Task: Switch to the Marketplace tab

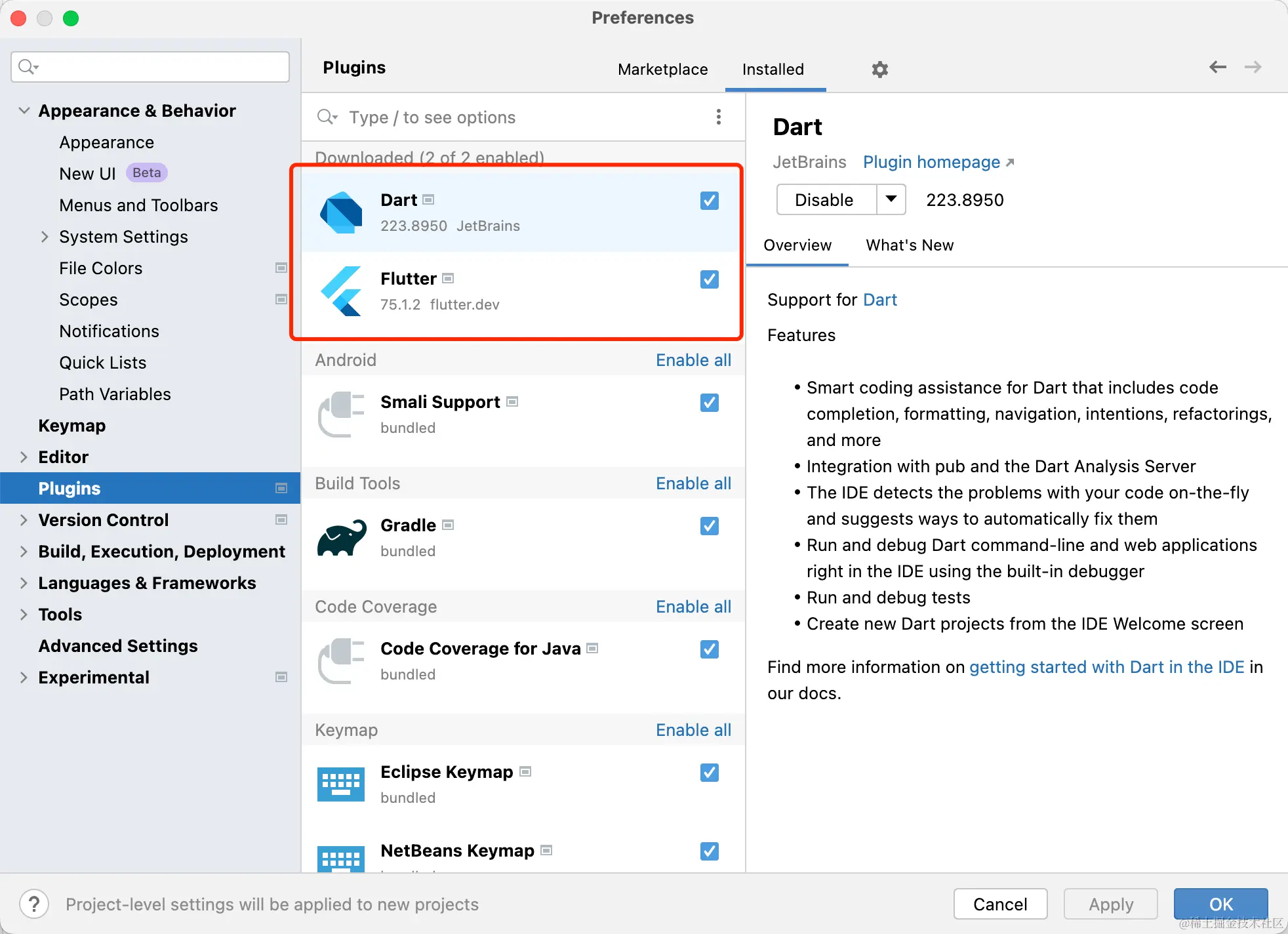Action: [x=662, y=69]
